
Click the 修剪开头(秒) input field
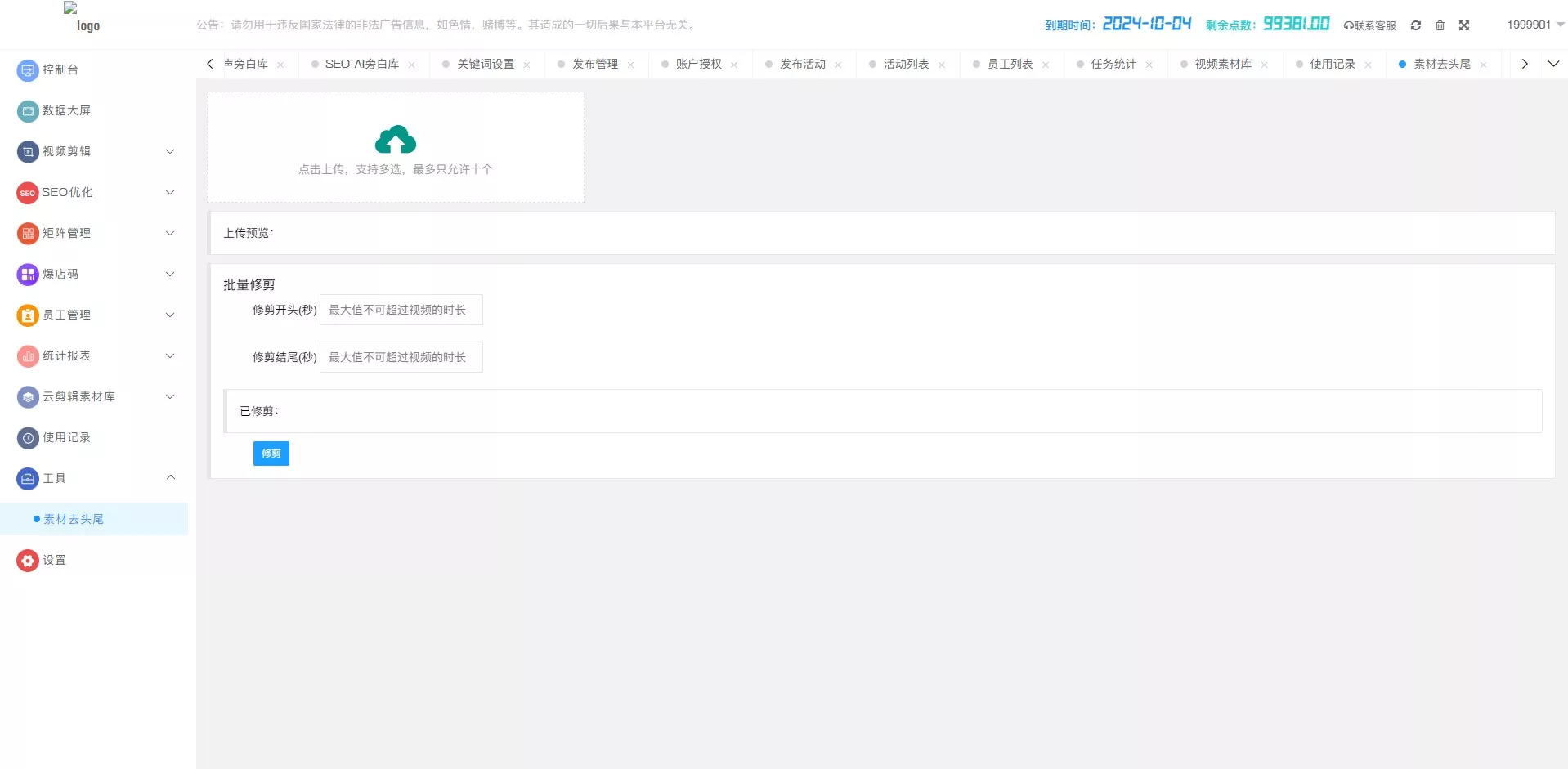coord(401,310)
